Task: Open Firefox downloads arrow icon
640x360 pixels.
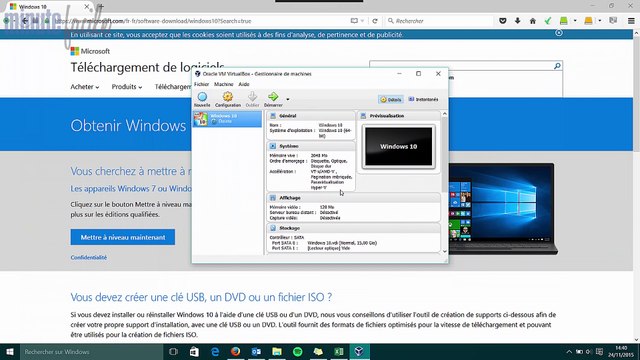Action: (x=518, y=21)
